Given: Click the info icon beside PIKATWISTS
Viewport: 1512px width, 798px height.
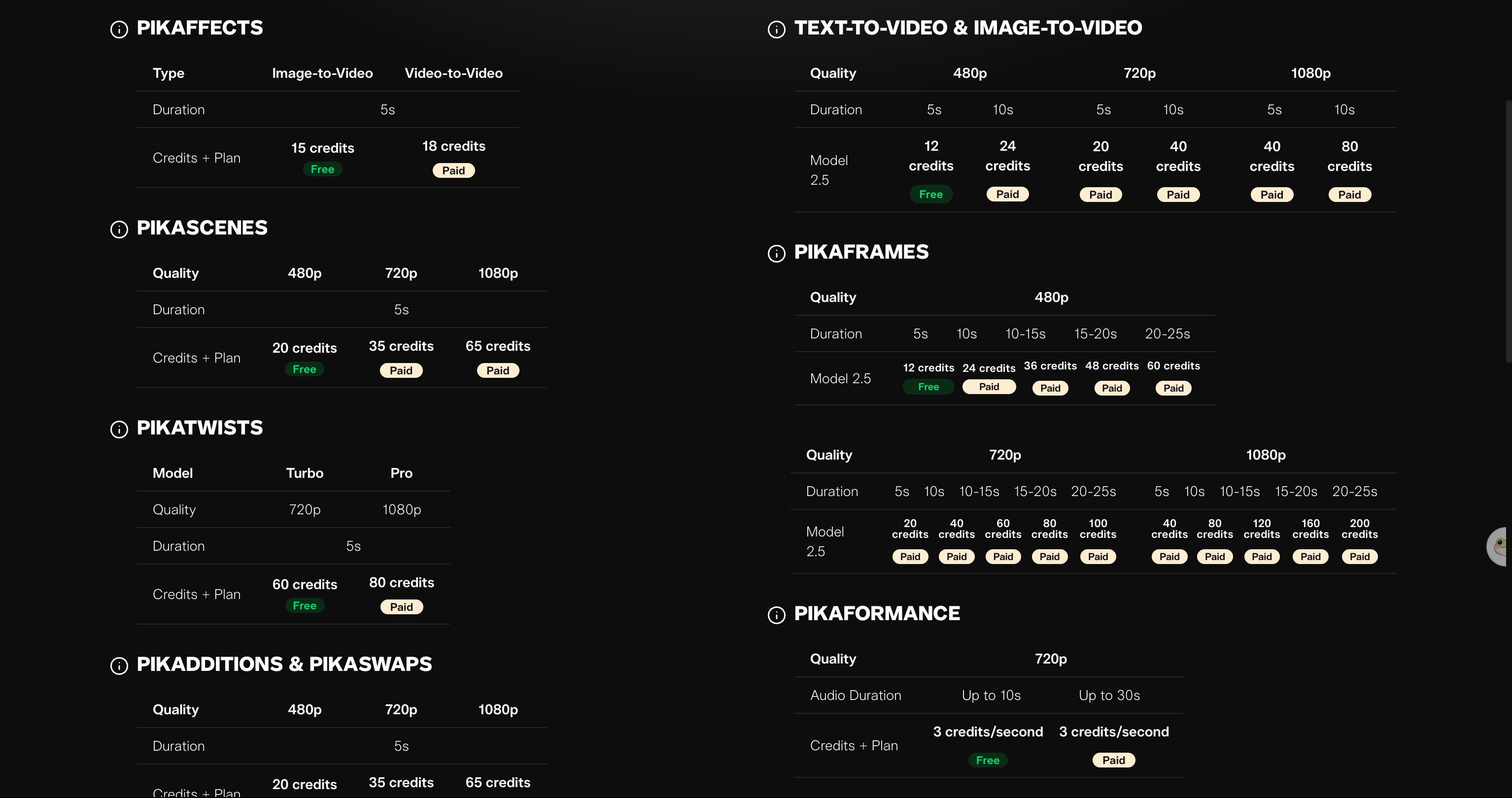Looking at the screenshot, I should click(119, 430).
